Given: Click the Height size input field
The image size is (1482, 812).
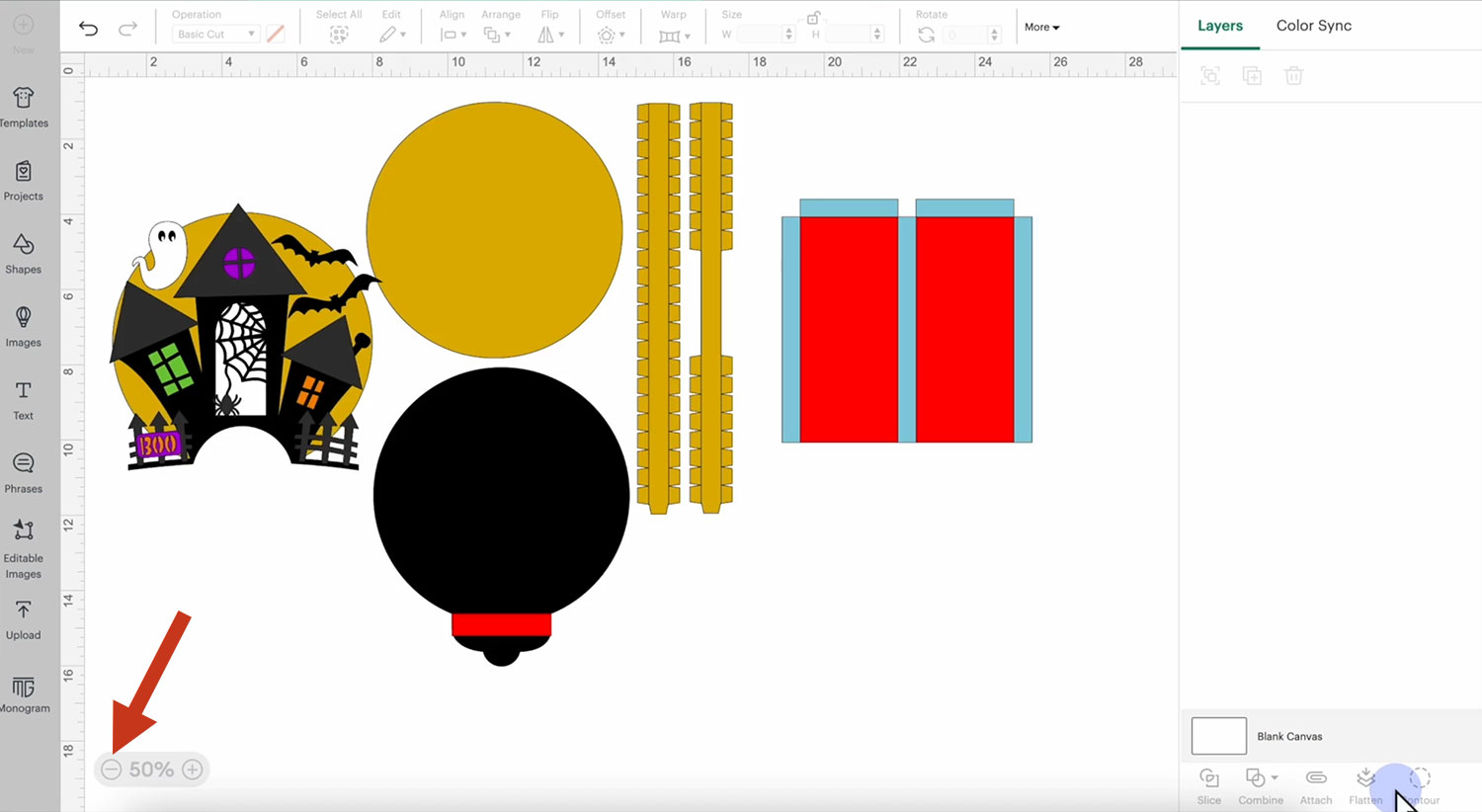Looking at the screenshot, I should (x=849, y=35).
